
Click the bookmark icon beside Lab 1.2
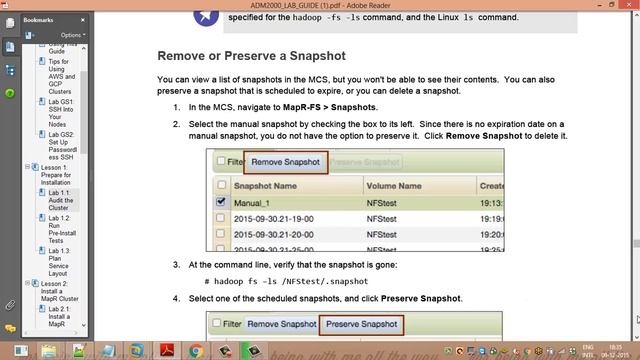point(42,218)
